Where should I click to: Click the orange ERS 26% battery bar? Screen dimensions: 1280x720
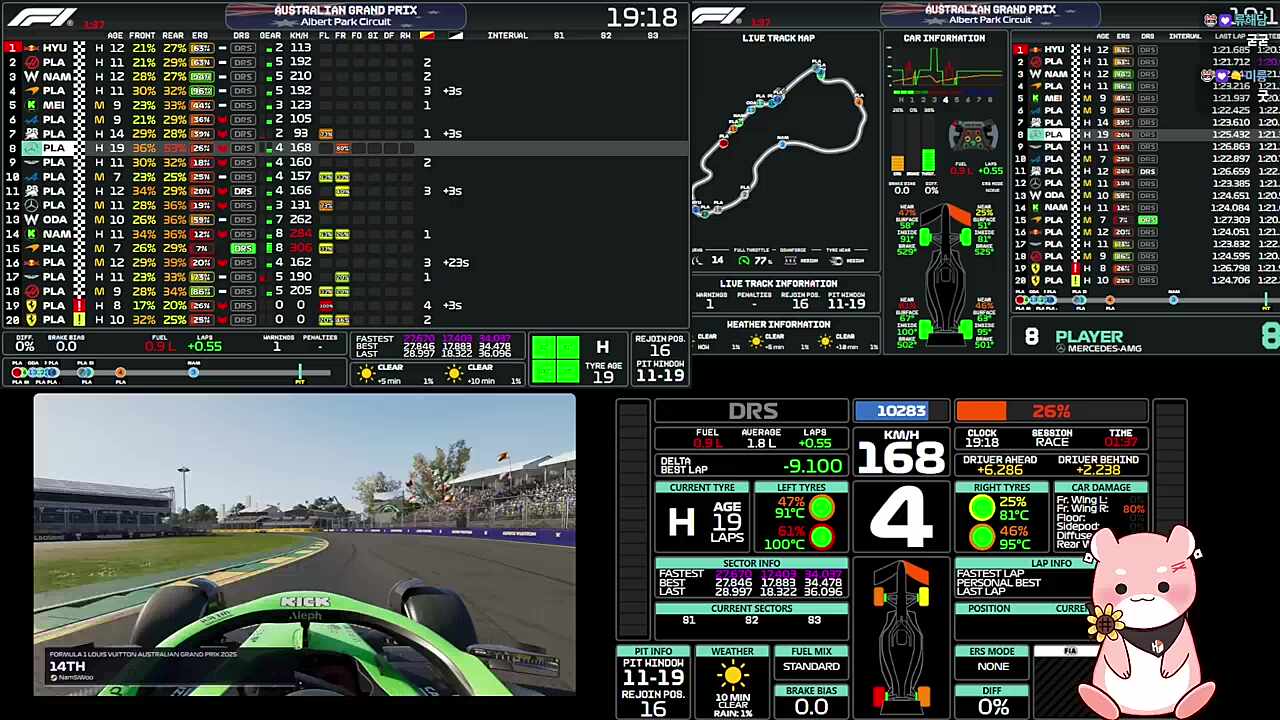(x=1050, y=411)
